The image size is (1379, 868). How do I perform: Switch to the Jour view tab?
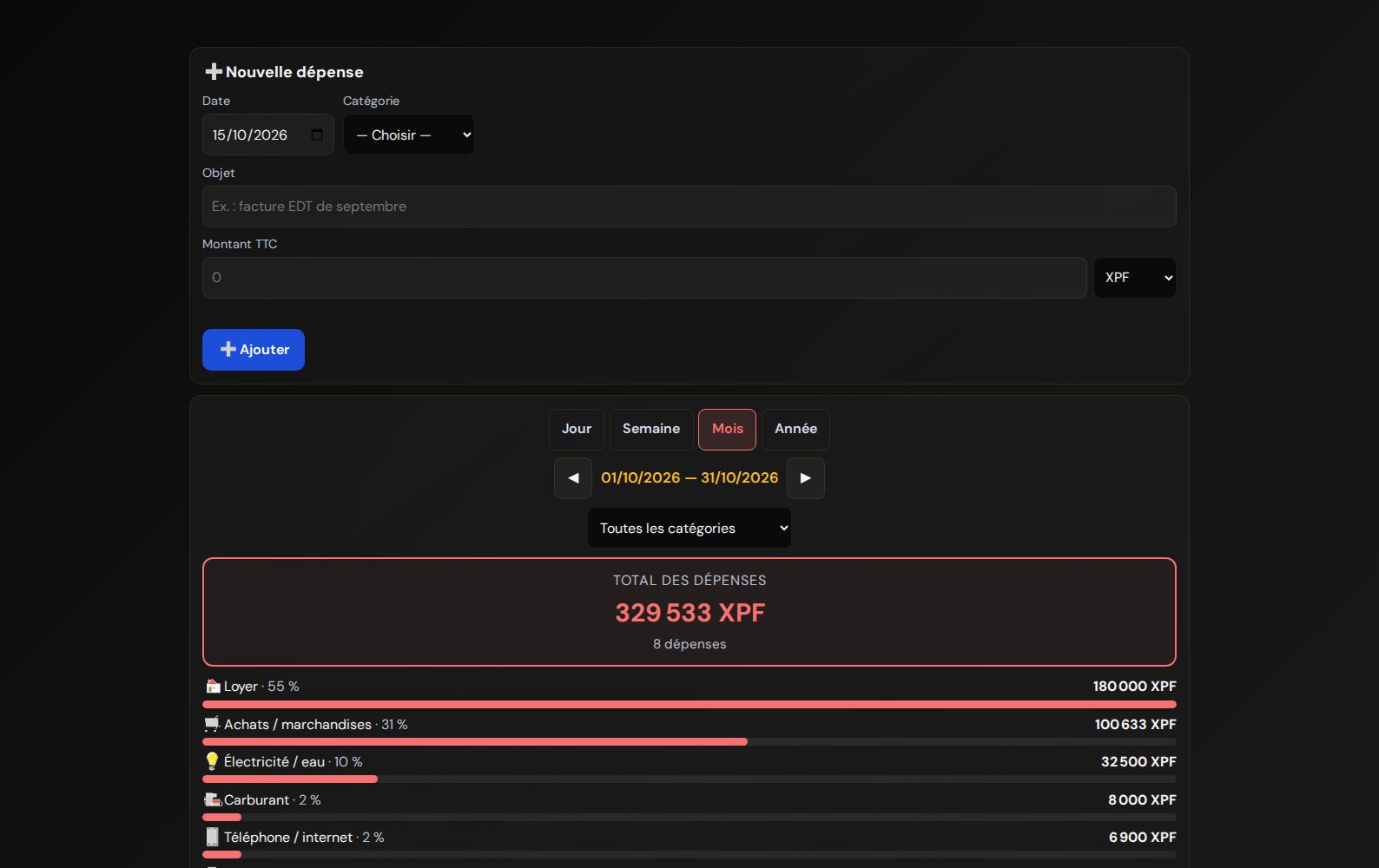point(577,429)
